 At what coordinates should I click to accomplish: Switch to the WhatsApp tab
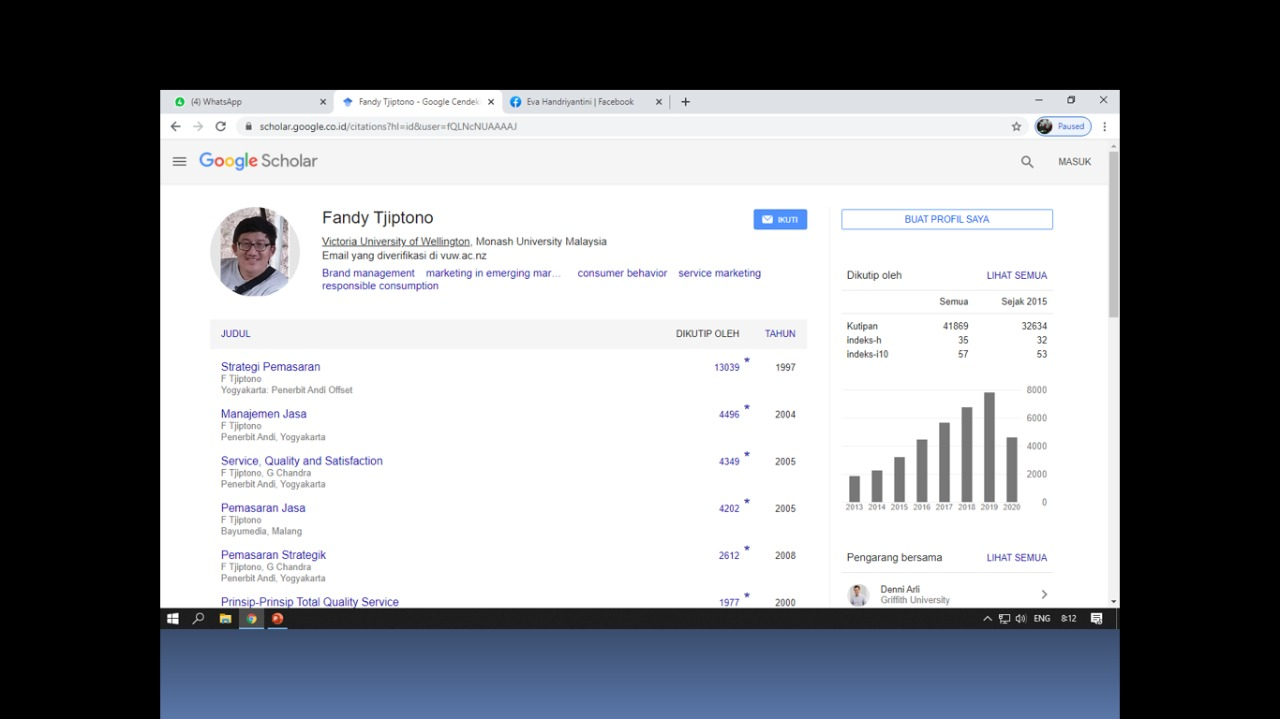246,102
